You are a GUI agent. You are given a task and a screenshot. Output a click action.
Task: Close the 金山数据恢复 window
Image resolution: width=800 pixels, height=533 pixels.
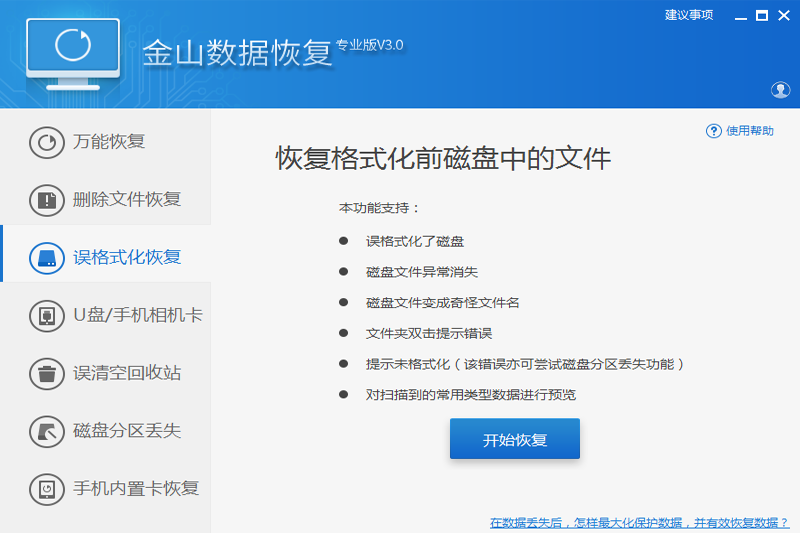(784, 16)
